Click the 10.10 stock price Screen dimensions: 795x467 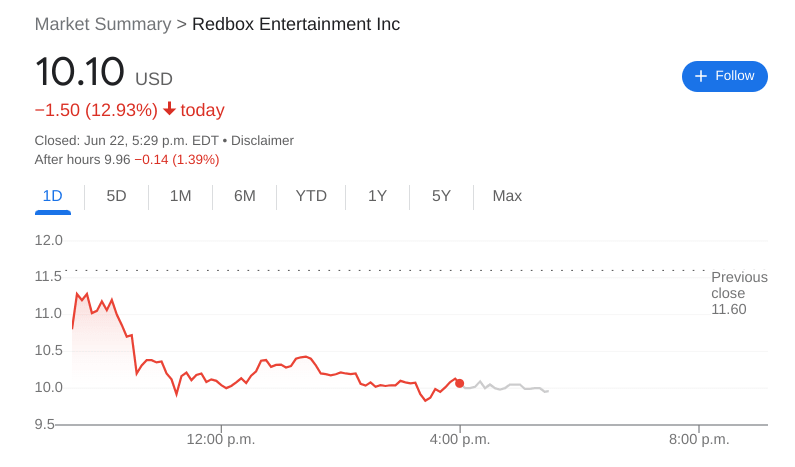point(79,73)
